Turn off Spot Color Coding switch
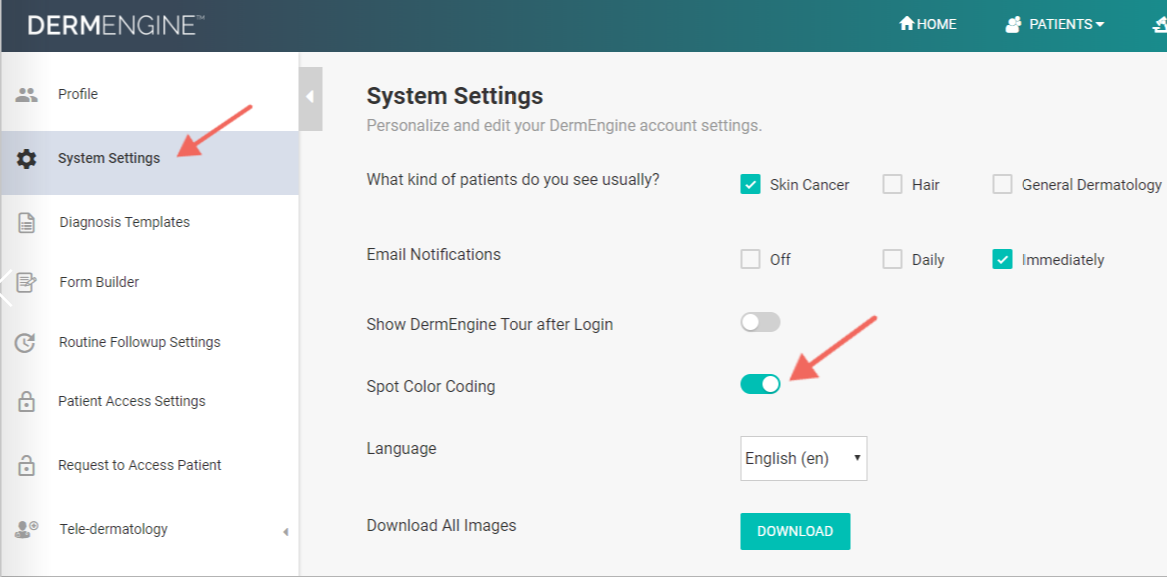The image size is (1167, 577). click(x=760, y=384)
